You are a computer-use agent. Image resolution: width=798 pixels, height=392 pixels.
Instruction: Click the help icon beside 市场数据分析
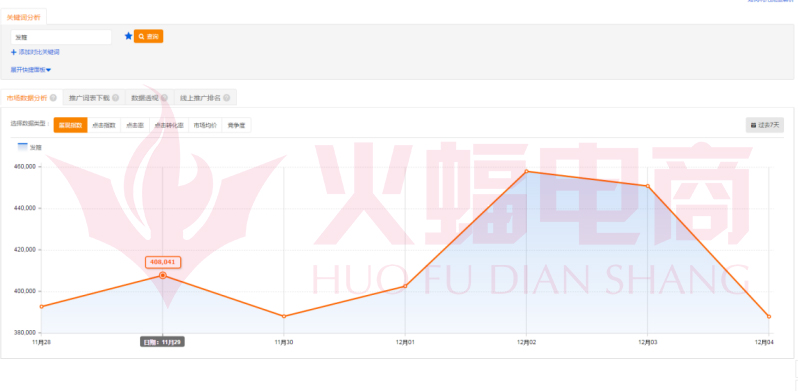53,98
